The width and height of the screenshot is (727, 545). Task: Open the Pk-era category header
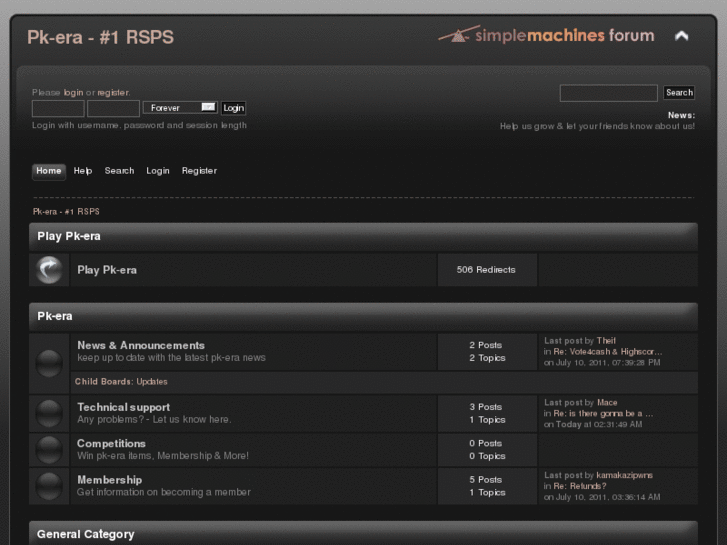(x=55, y=316)
